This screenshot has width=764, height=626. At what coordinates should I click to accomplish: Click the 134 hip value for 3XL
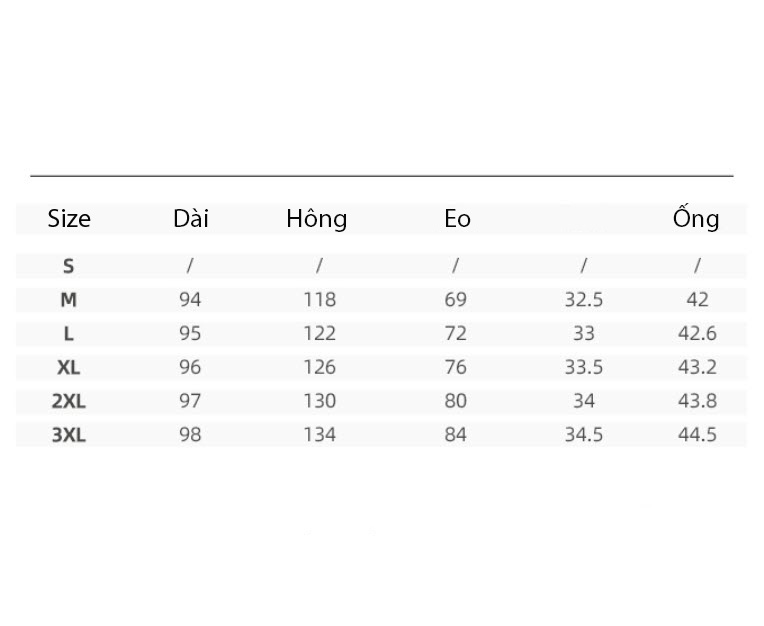point(320,435)
